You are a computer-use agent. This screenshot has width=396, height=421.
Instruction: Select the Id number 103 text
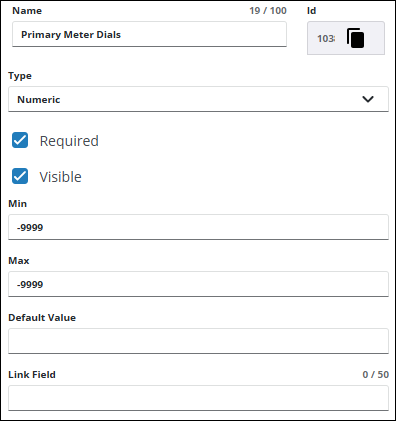[x=326, y=39]
